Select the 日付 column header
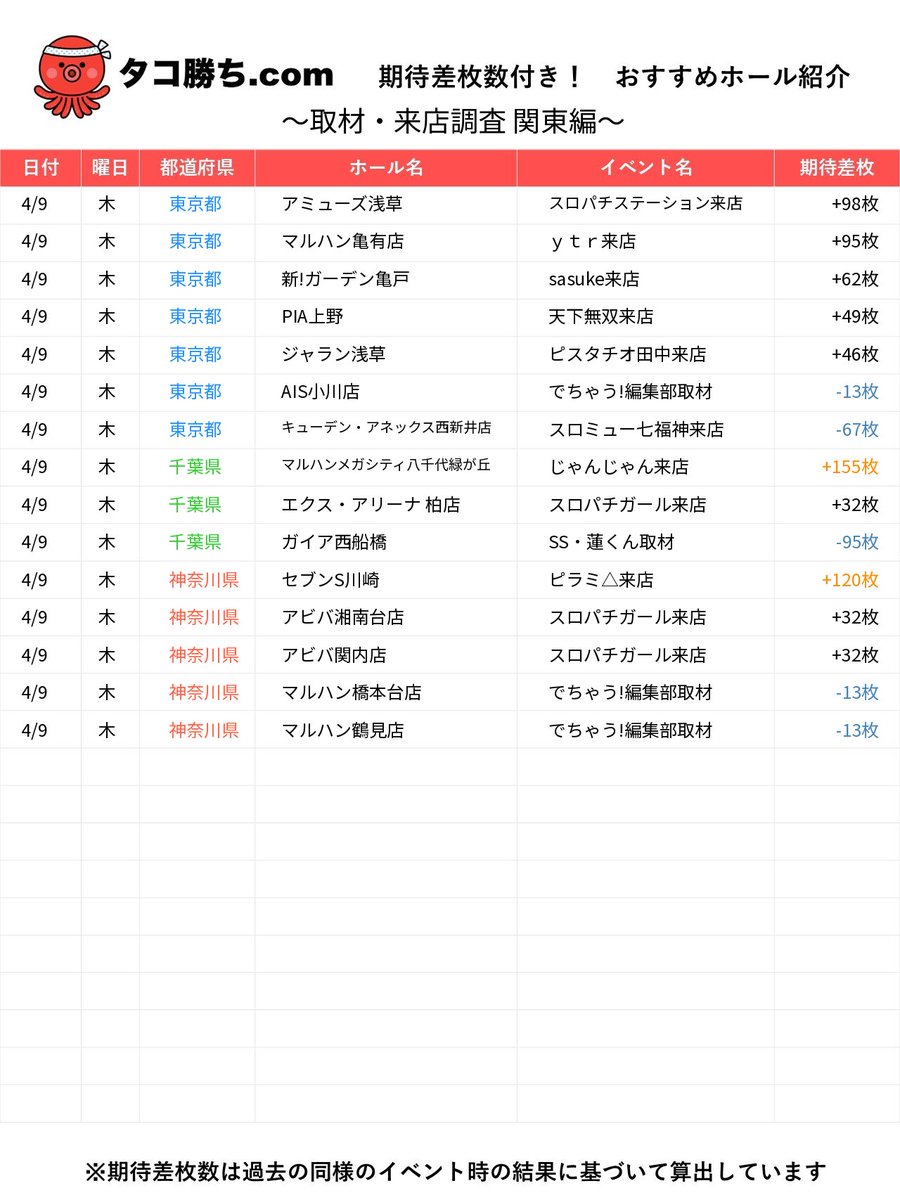 coord(40,168)
